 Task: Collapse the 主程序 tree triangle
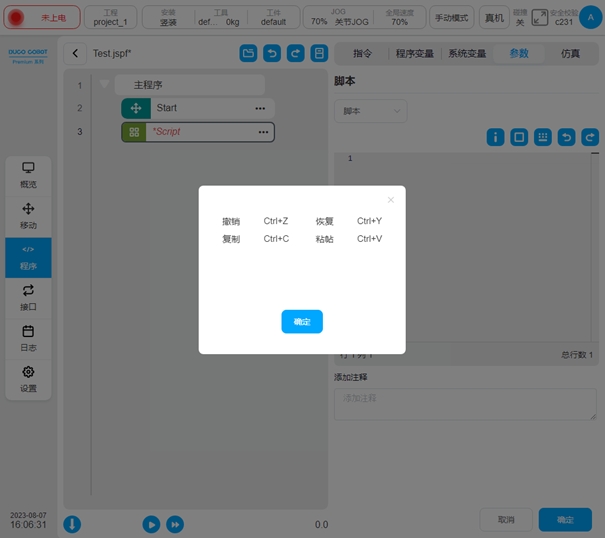point(104,85)
